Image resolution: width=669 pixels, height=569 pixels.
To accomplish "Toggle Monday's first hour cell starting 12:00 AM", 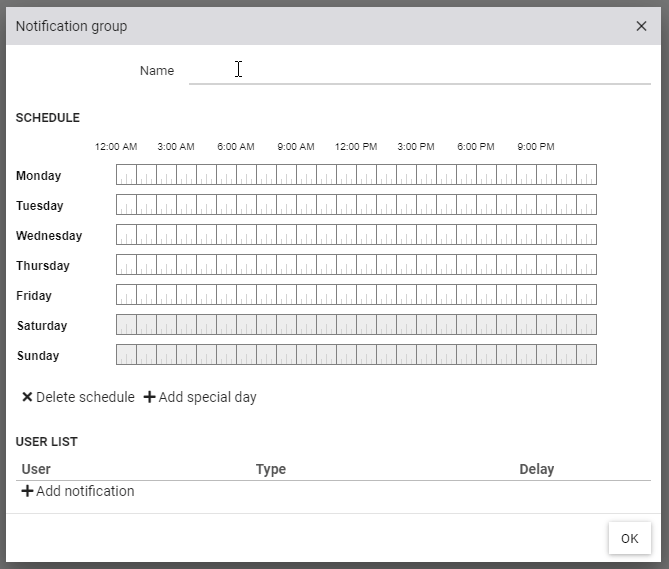I will (x=126, y=174).
